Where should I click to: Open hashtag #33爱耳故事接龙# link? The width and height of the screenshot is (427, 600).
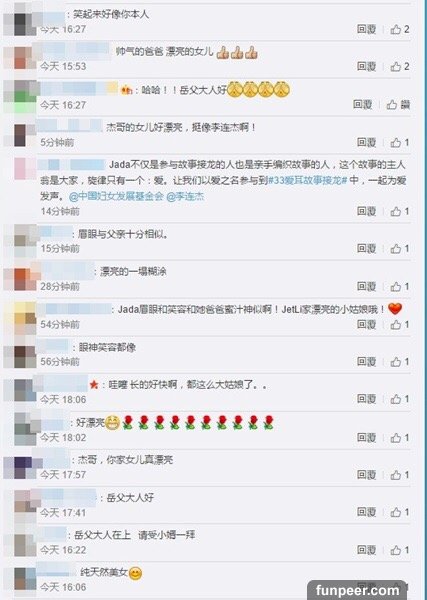click(307, 180)
